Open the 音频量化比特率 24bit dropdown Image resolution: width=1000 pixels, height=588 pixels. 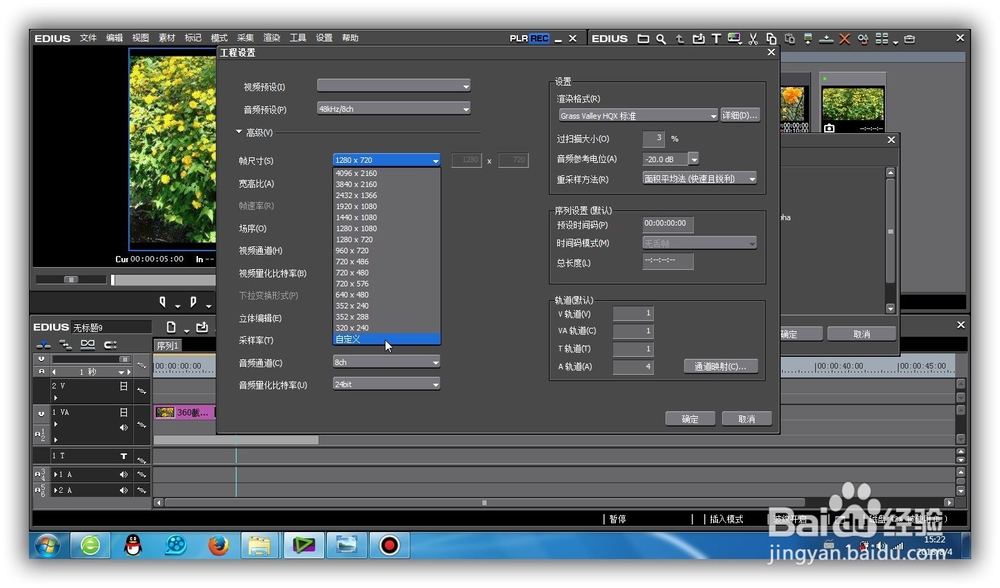[x=386, y=384]
